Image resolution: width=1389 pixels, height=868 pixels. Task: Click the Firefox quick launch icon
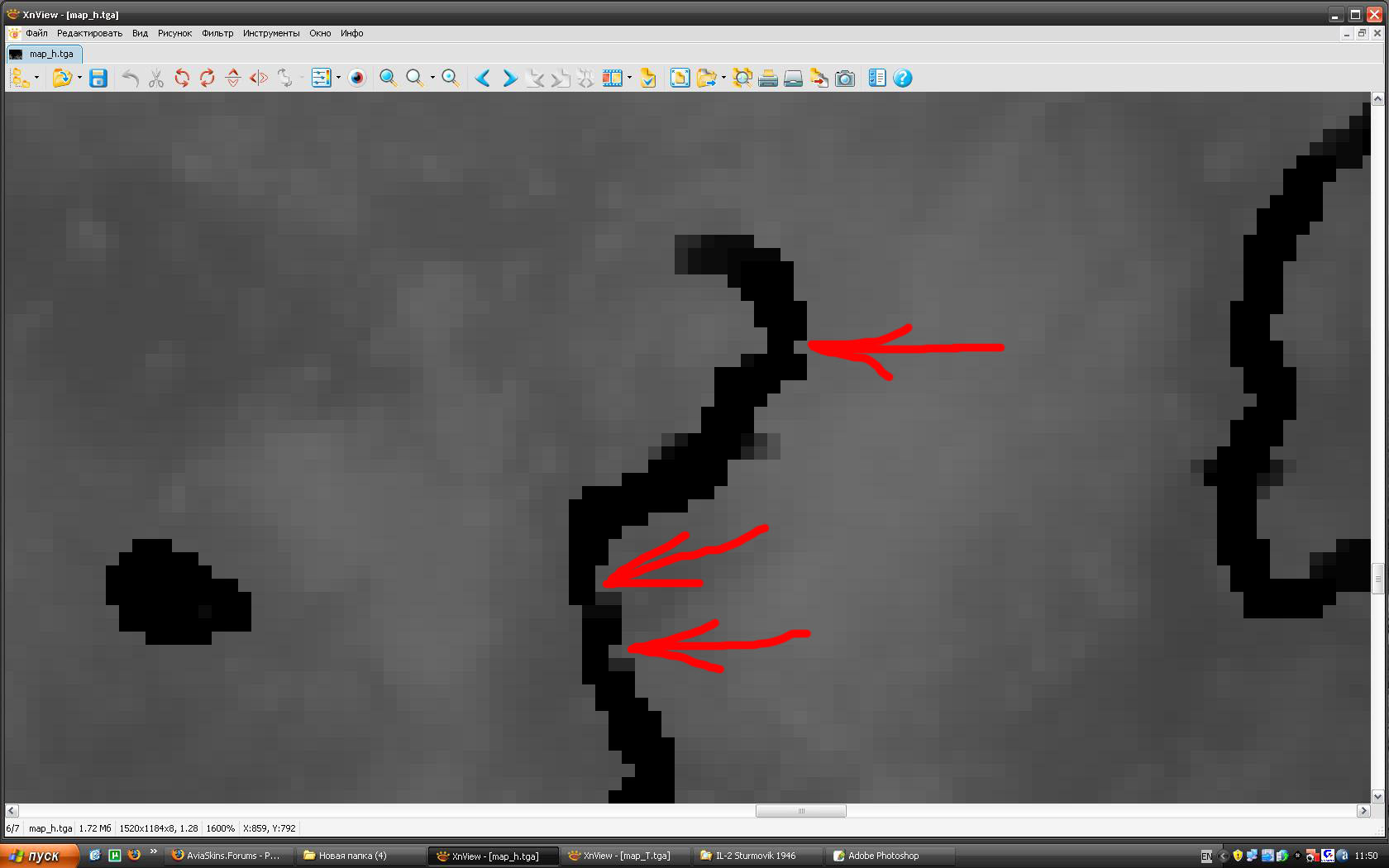[134, 856]
